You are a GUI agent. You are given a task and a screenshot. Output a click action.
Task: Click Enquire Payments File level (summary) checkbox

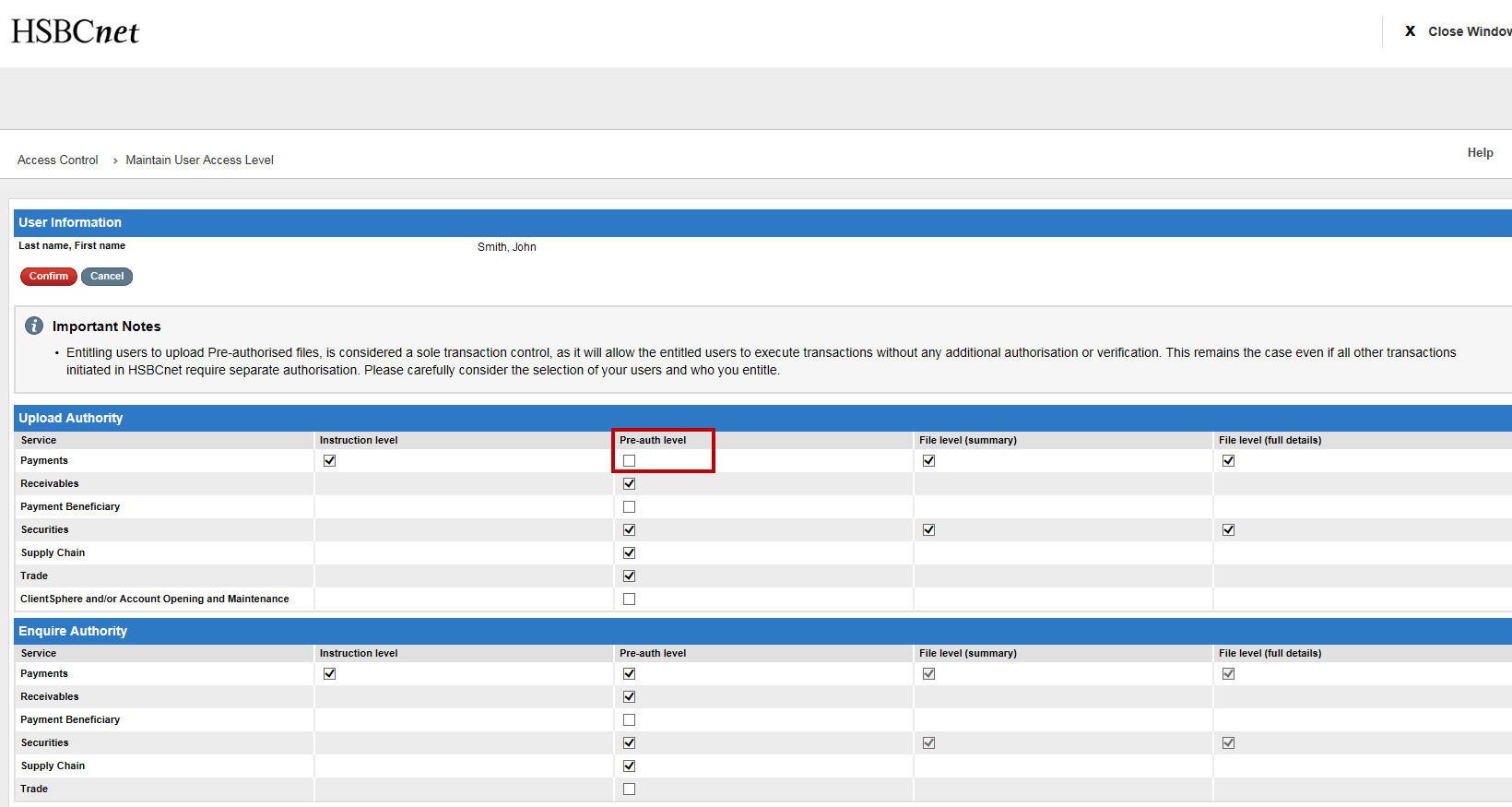coord(928,673)
